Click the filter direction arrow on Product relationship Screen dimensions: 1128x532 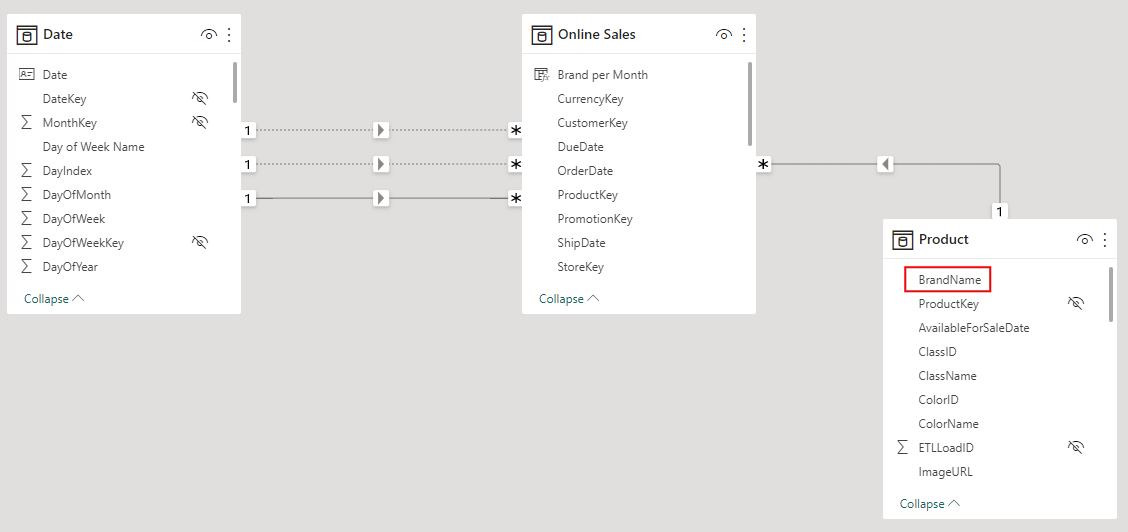pos(886,165)
